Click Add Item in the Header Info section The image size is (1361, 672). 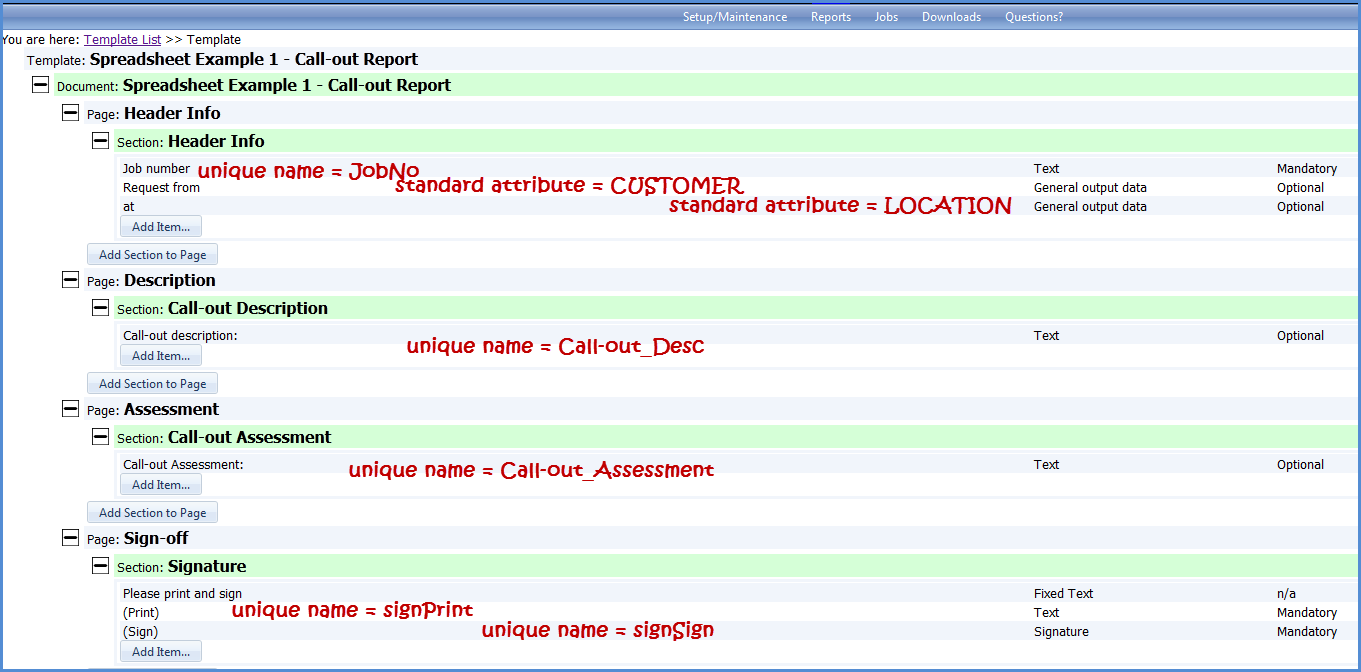click(x=160, y=225)
